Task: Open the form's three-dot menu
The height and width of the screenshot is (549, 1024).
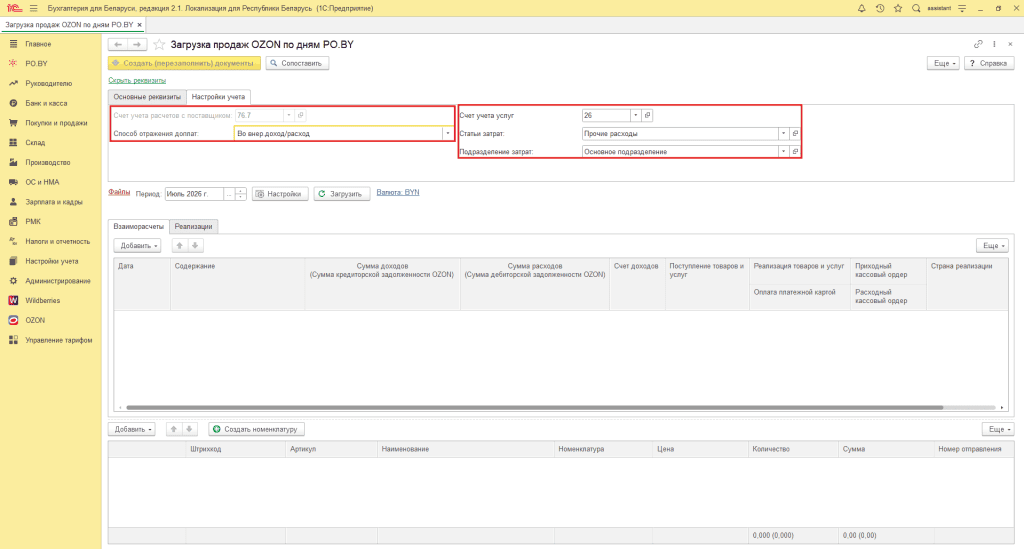Action: tap(994, 44)
